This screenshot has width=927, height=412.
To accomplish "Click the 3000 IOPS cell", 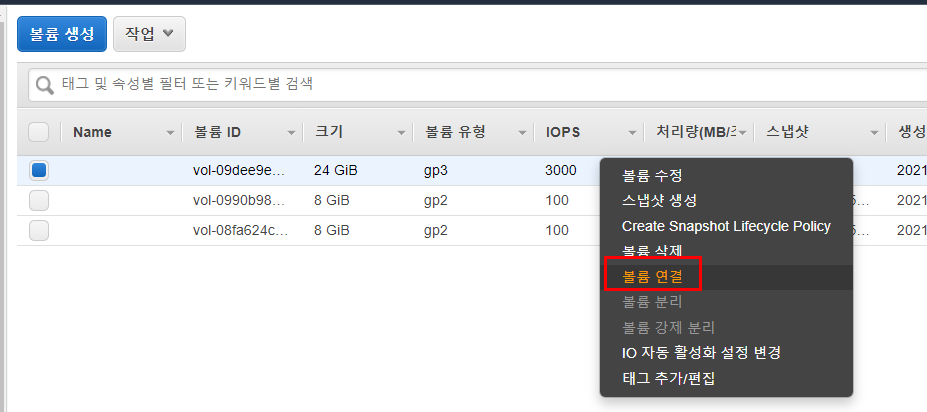I will [560, 171].
